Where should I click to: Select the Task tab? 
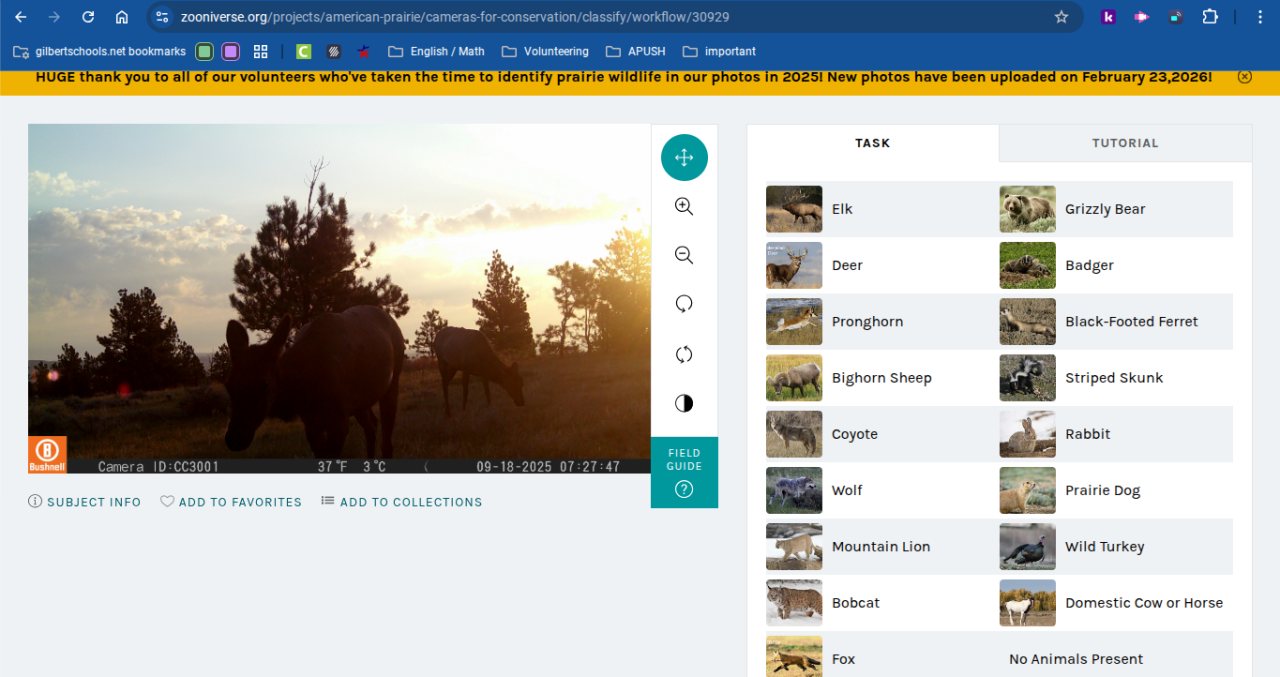tap(873, 143)
